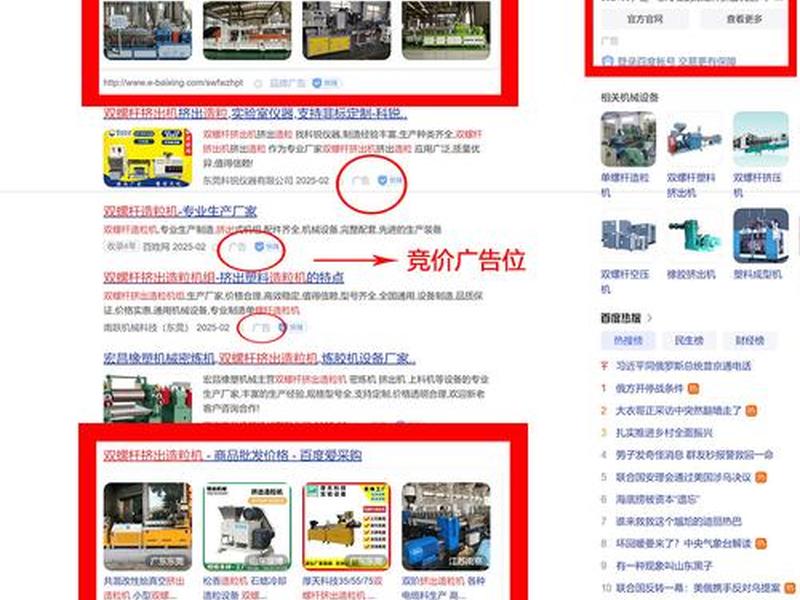Click the 热 badge next to 联合国反转一幕
The image size is (800, 600).
coord(791,588)
